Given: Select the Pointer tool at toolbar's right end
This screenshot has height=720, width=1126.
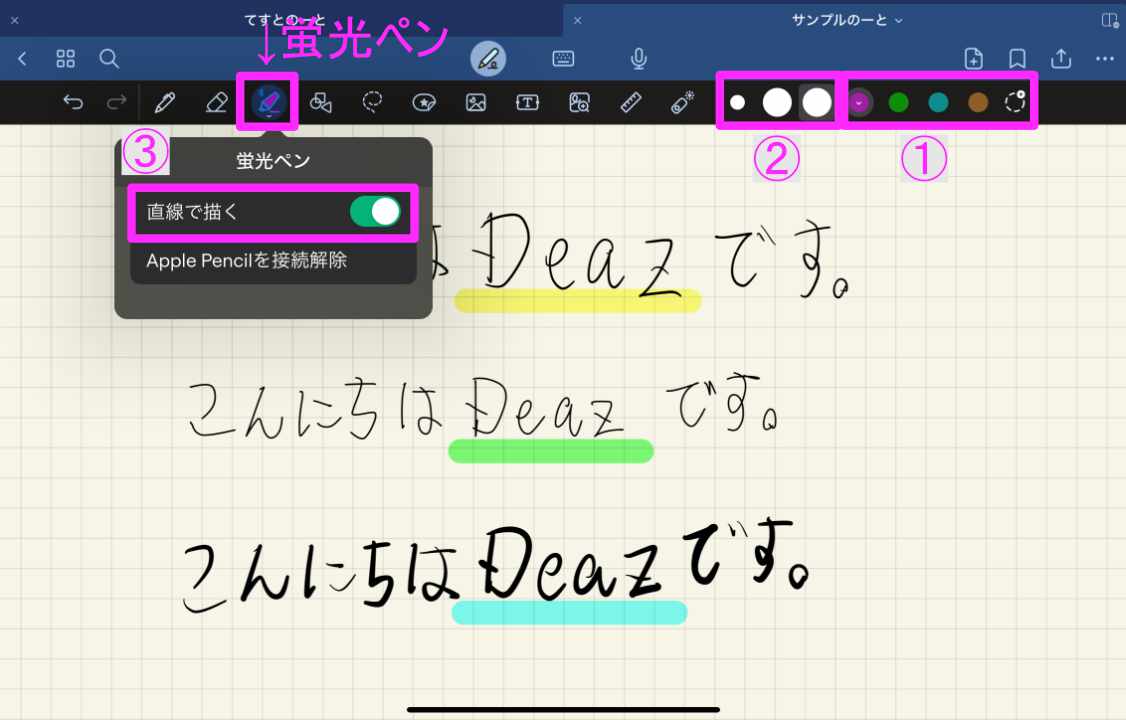Looking at the screenshot, I should coord(682,102).
